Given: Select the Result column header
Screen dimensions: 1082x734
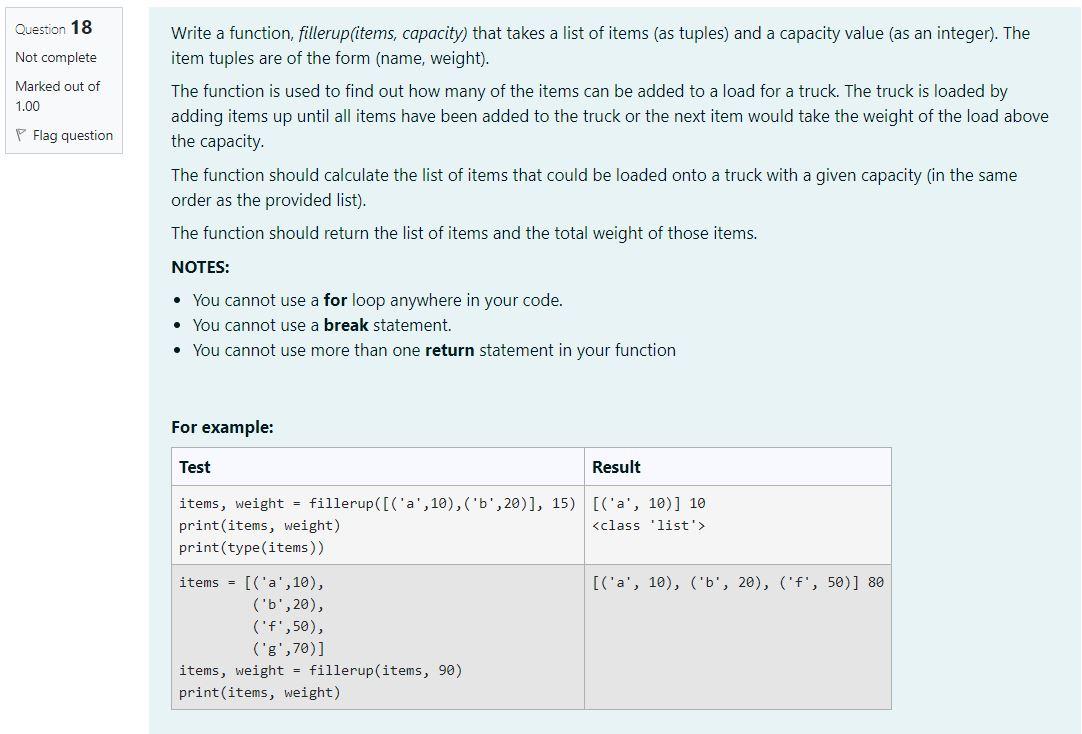Looking at the screenshot, I should coord(616,466).
